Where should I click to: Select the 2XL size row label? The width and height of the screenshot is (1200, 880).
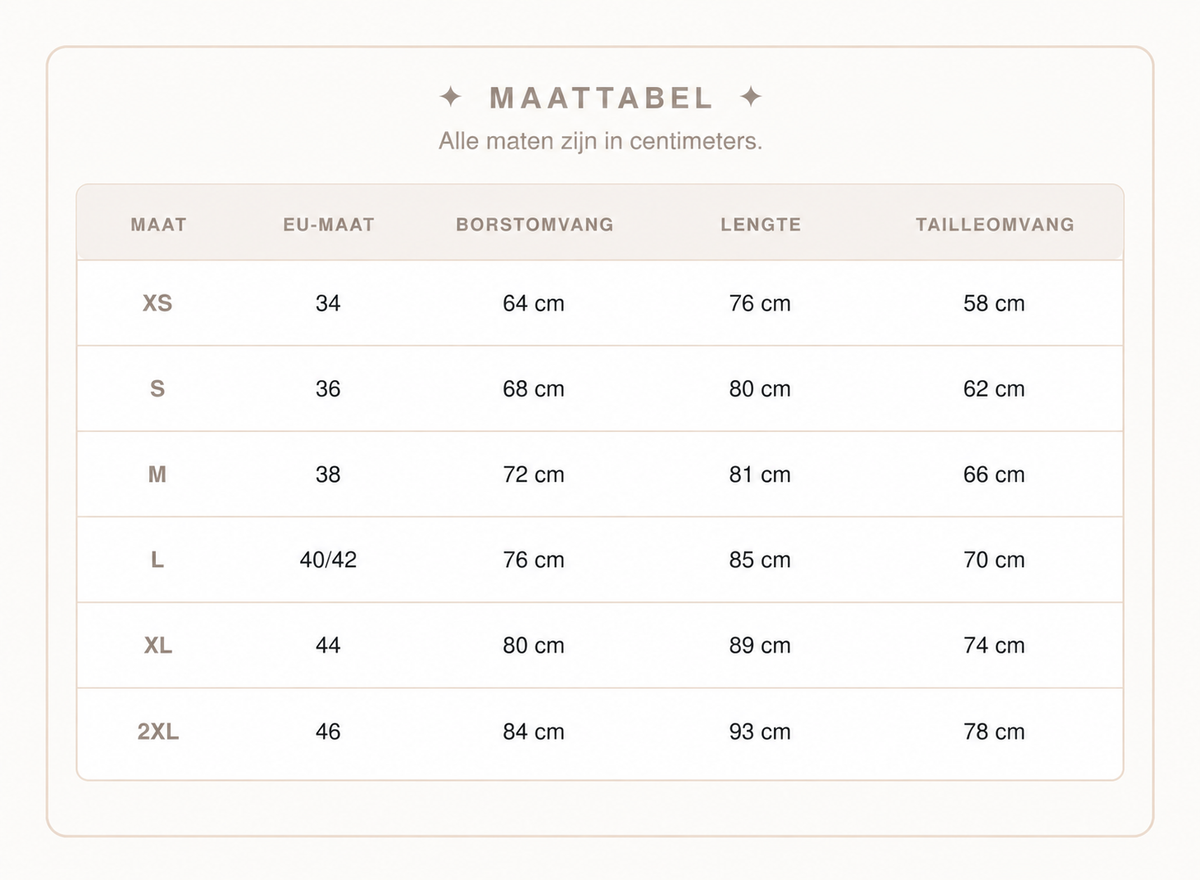point(158,732)
